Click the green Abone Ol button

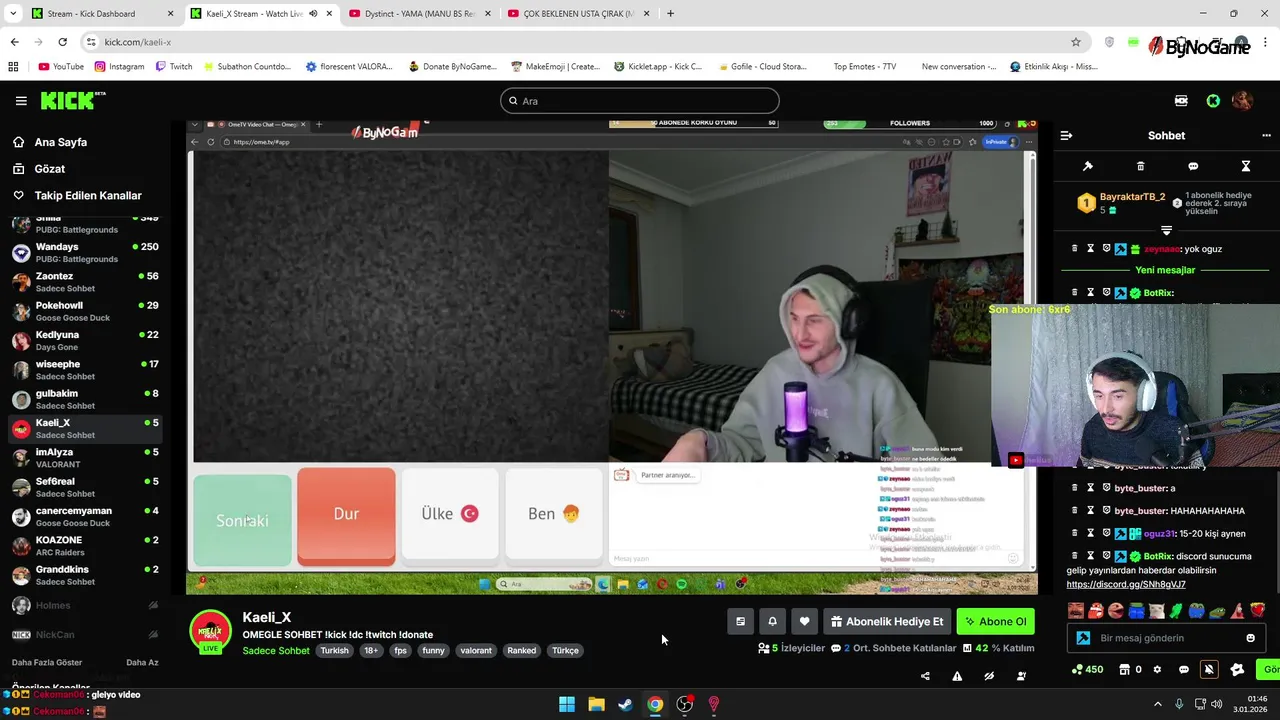(996, 622)
